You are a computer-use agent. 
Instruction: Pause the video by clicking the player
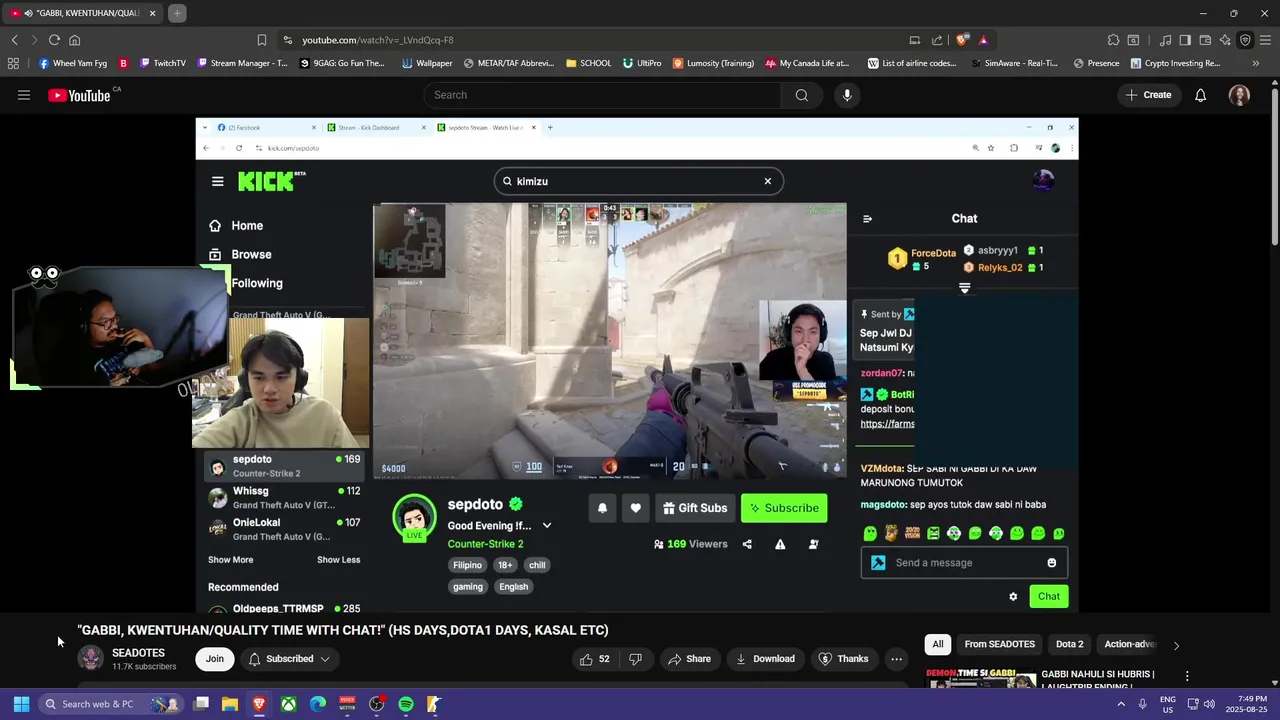(637, 365)
